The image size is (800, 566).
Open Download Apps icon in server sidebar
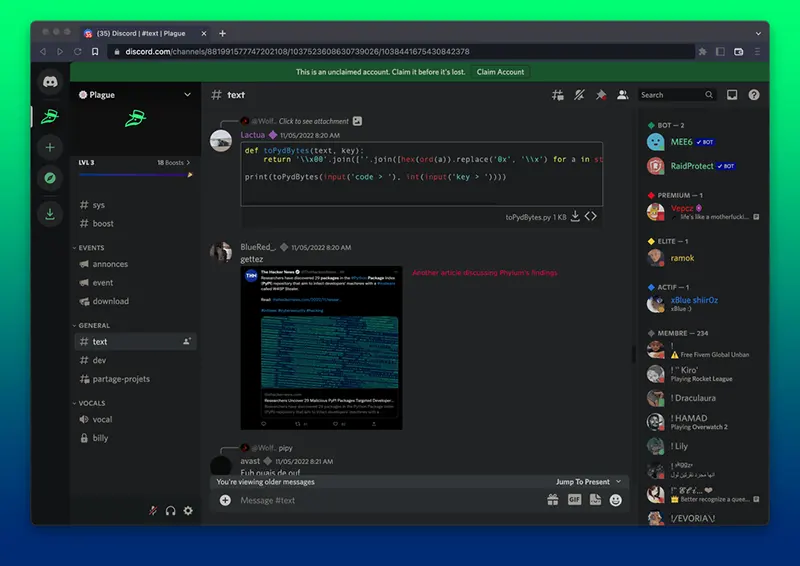[50, 214]
